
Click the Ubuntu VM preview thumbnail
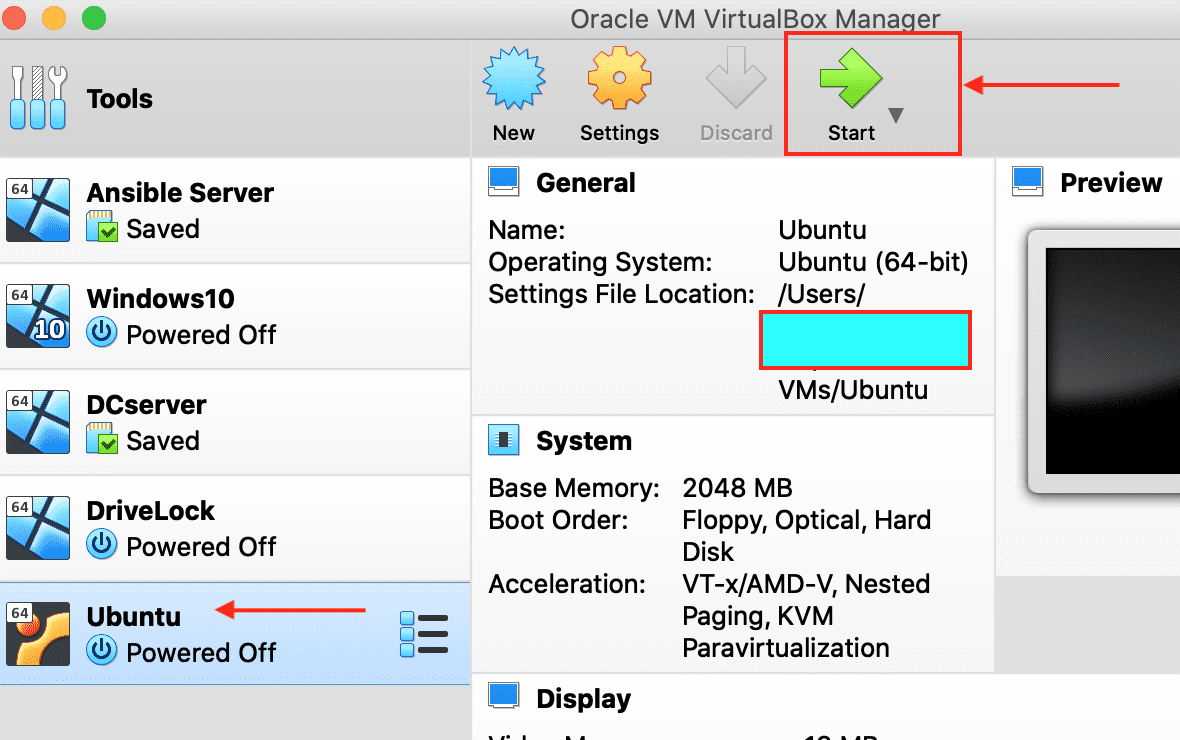(x=1110, y=360)
